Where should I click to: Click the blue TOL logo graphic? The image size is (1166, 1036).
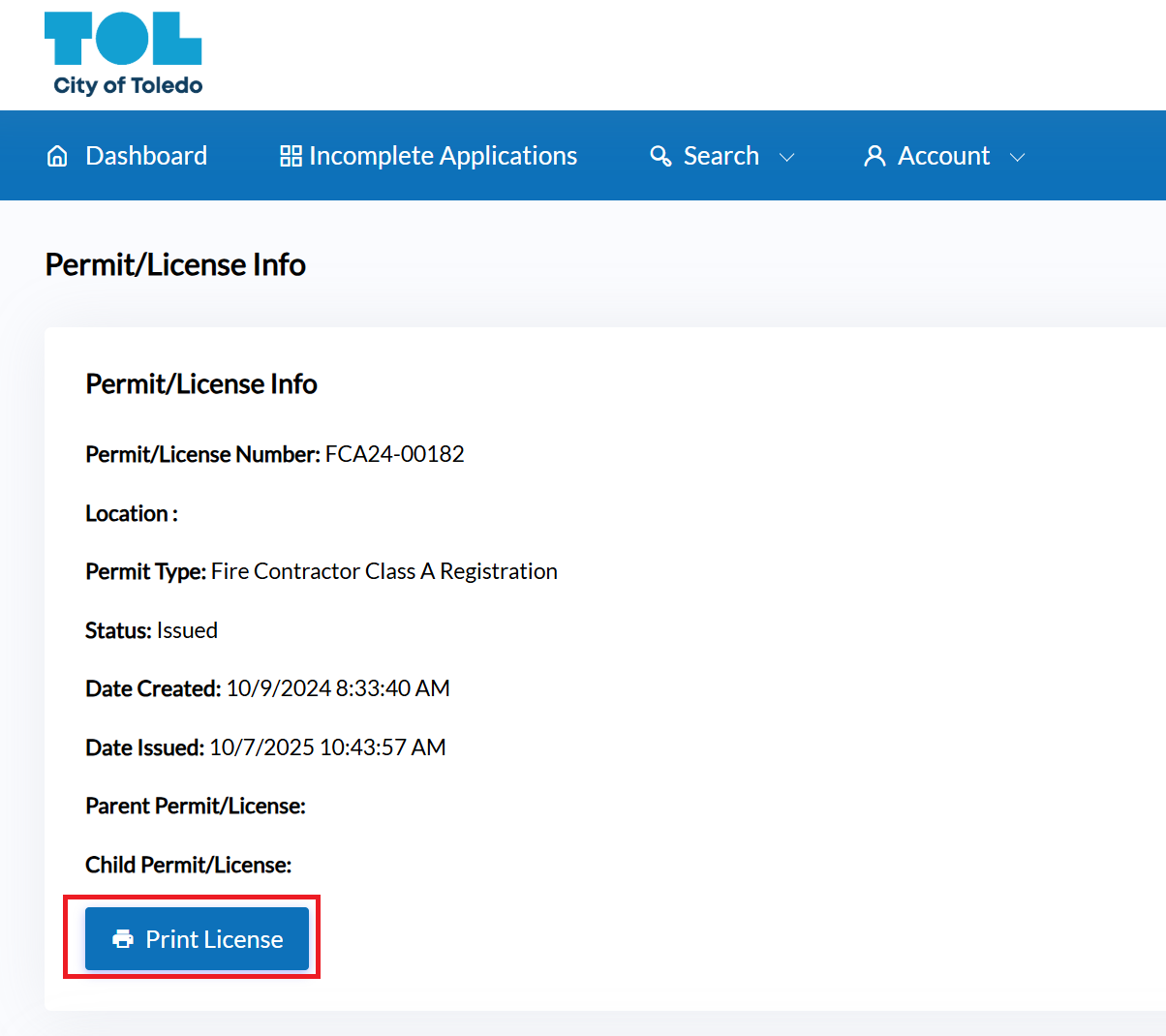(x=123, y=39)
